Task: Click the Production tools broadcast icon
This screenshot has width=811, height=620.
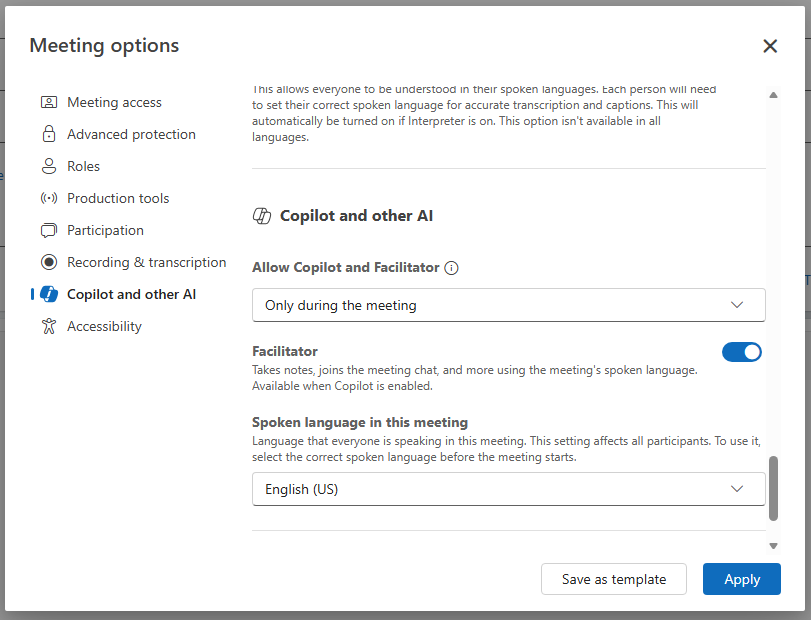Action: pos(49,198)
